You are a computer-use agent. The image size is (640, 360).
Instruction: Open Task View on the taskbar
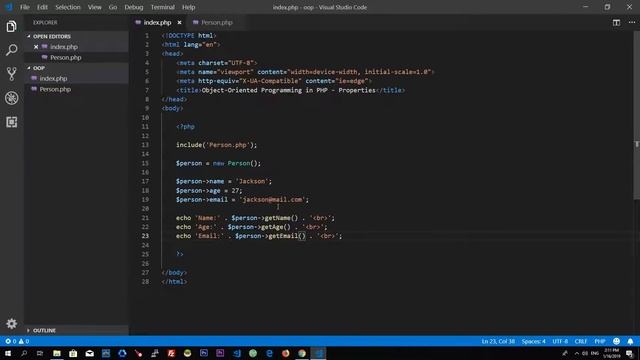point(40,353)
